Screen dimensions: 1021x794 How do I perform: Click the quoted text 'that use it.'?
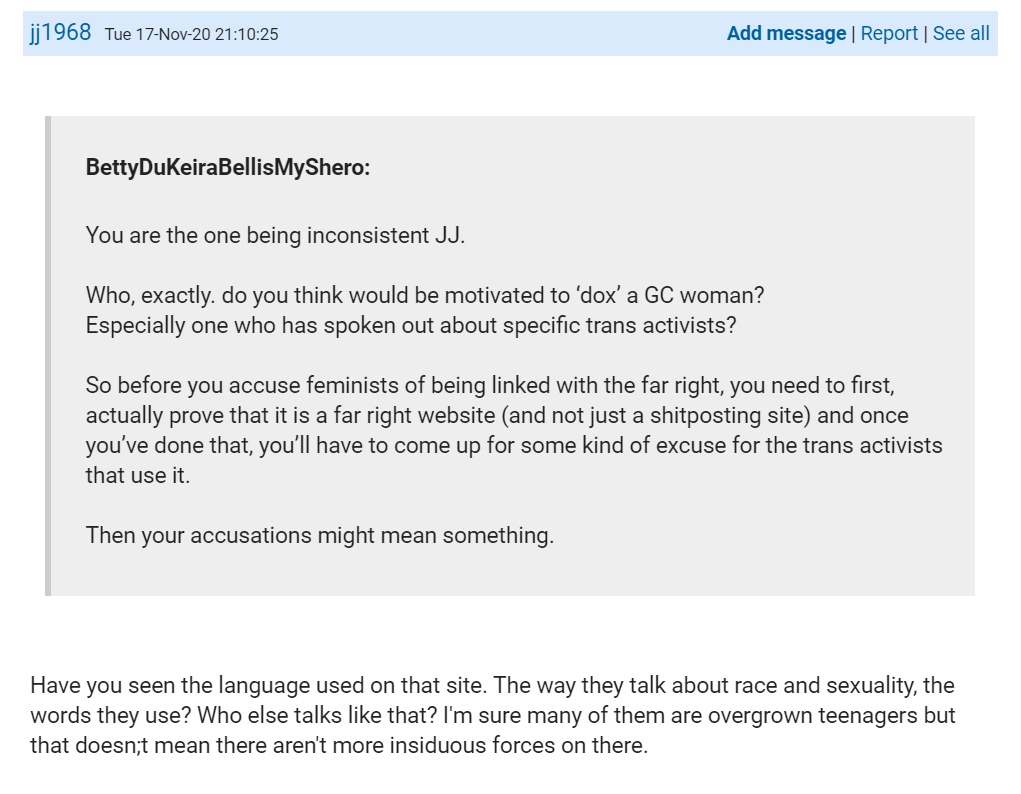pyautogui.click(x=138, y=475)
